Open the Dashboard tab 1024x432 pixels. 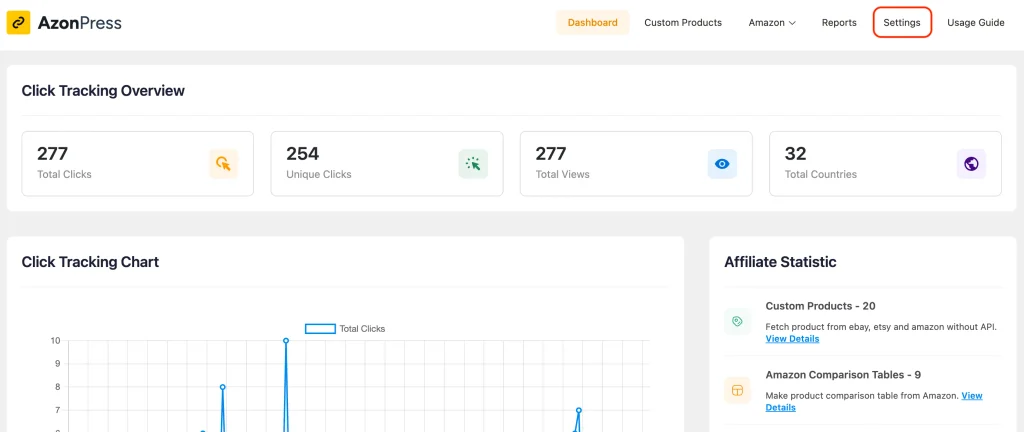(x=592, y=22)
